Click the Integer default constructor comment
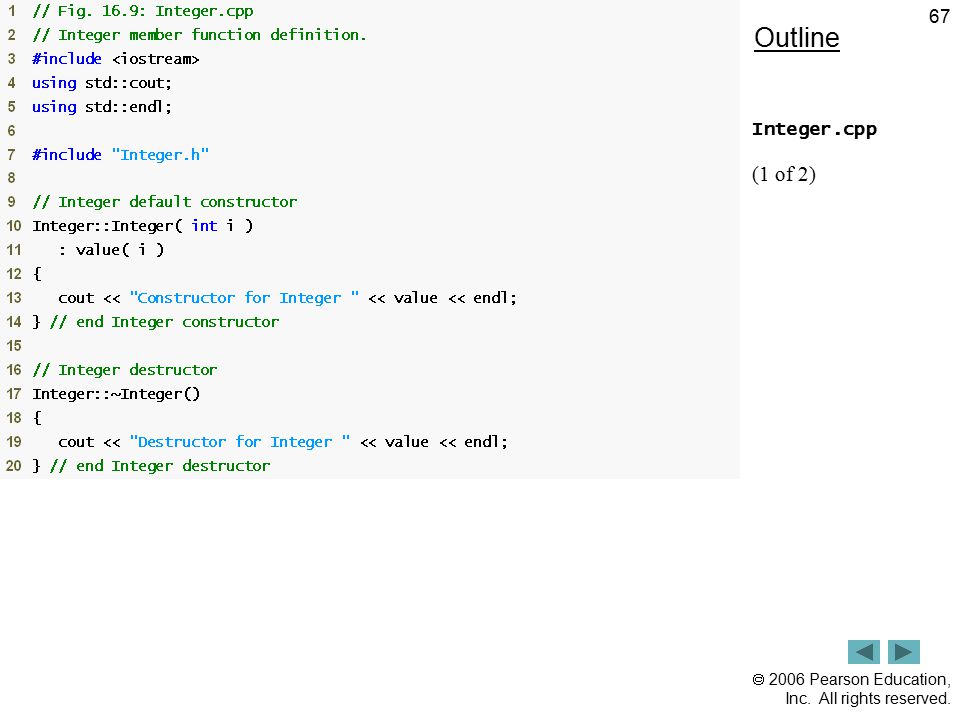The image size is (960, 720). click(165, 202)
